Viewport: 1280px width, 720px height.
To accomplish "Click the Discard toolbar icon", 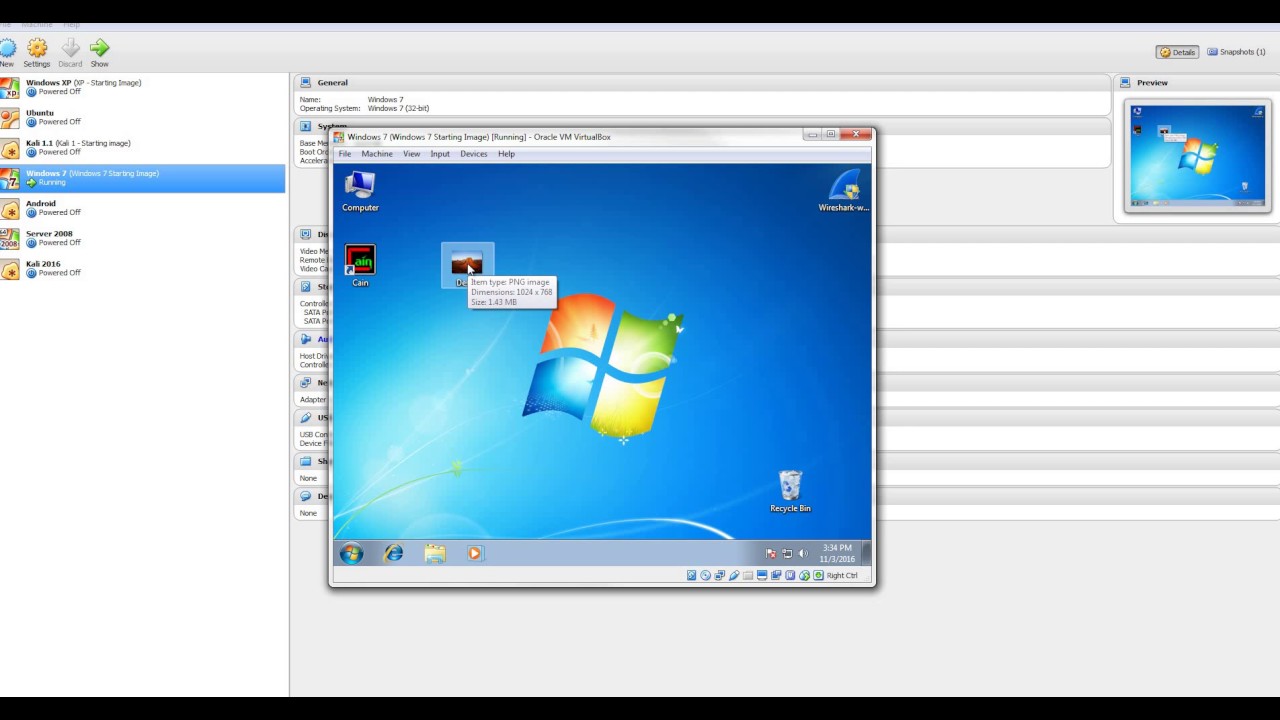I will click(x=70, y=49).
